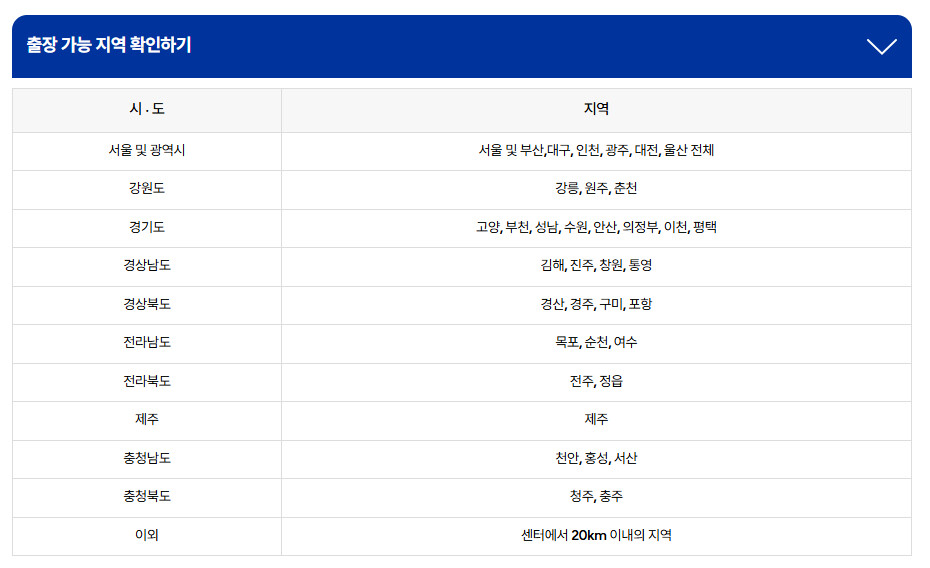Collapse the 출장 가능 지역 확인하기 chevron

(x=881, y=46)
